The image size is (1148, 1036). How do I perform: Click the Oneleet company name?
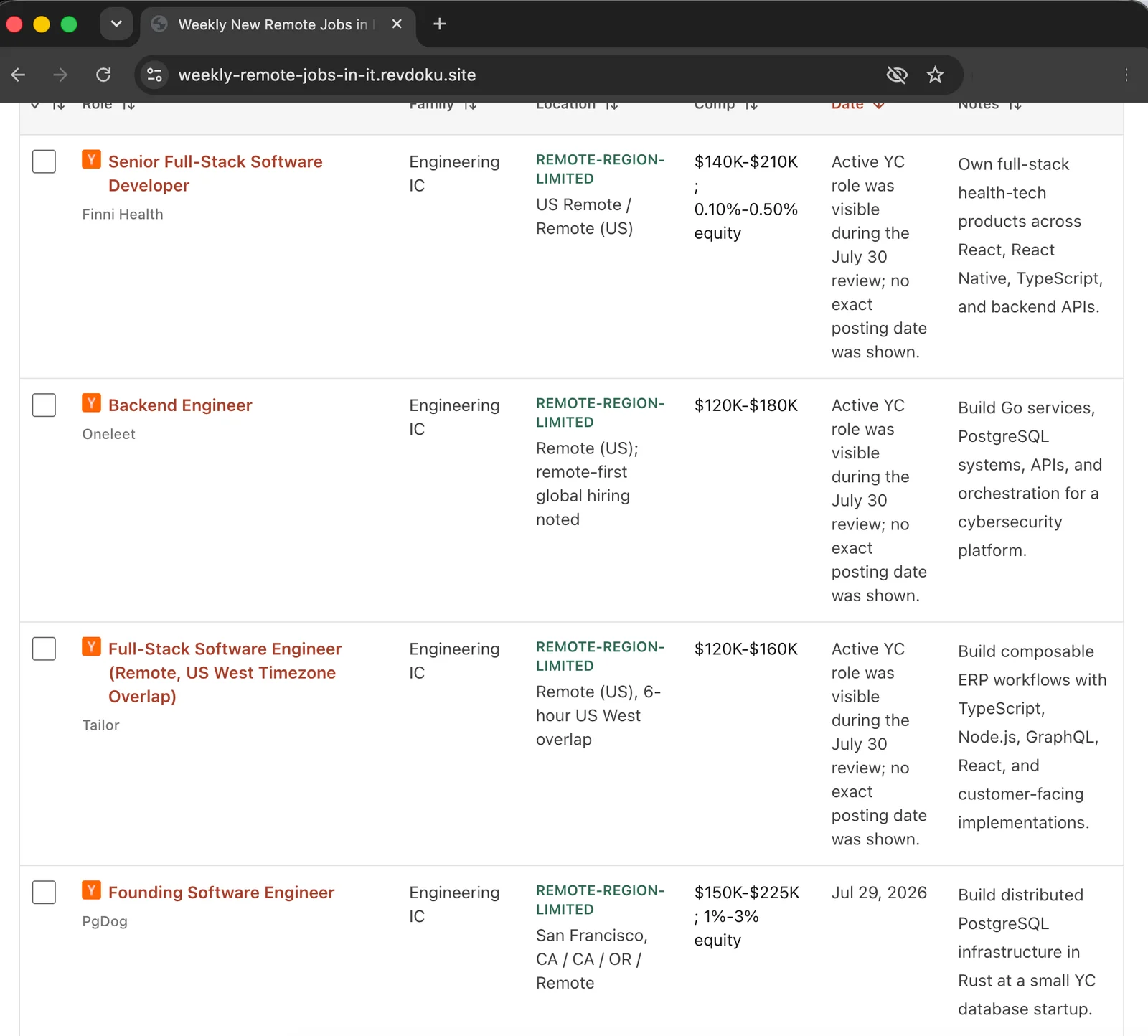[x=108, y=434]
